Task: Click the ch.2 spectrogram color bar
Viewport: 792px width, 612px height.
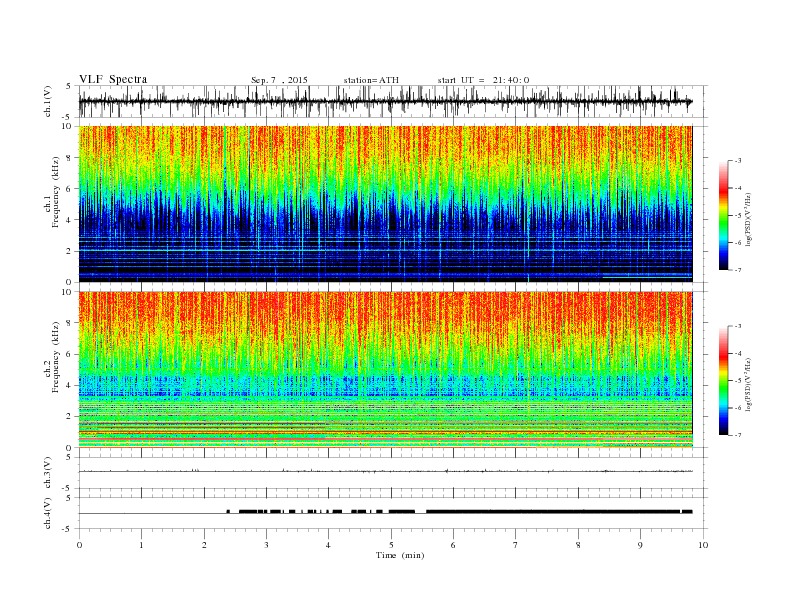Action: tap(723, 380)
